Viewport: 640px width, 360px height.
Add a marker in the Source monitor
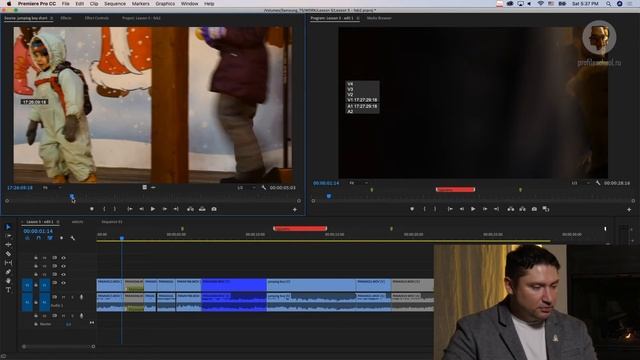pos(92,209)
